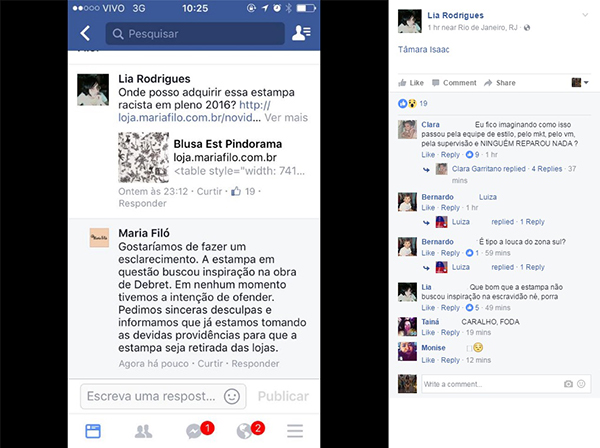This screenshot has width=600, height=448.
Task: Tap the back arrow in Facebook header
Action: (85, 33)
